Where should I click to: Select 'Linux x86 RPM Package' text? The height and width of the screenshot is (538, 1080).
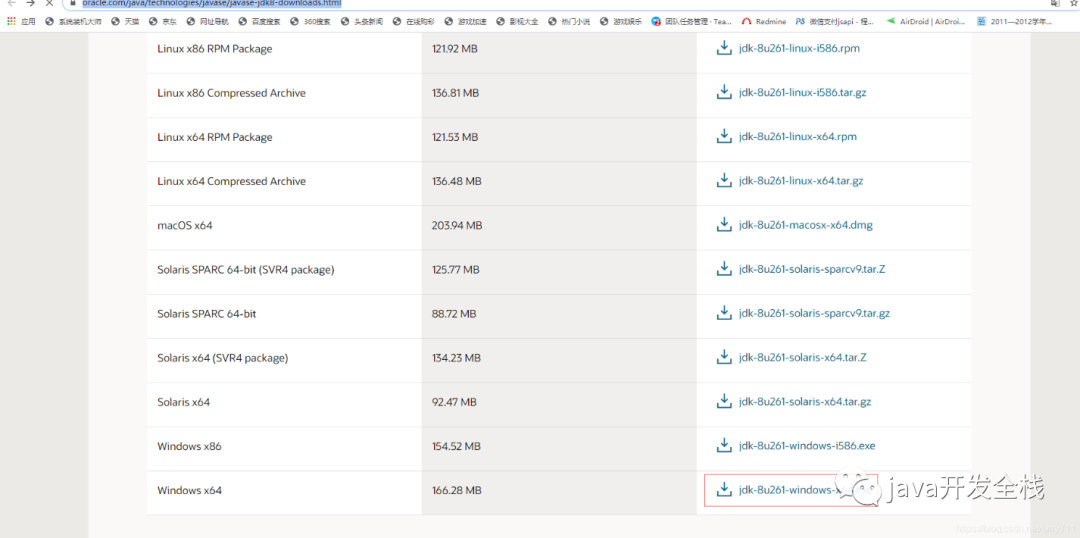(214, 49)
